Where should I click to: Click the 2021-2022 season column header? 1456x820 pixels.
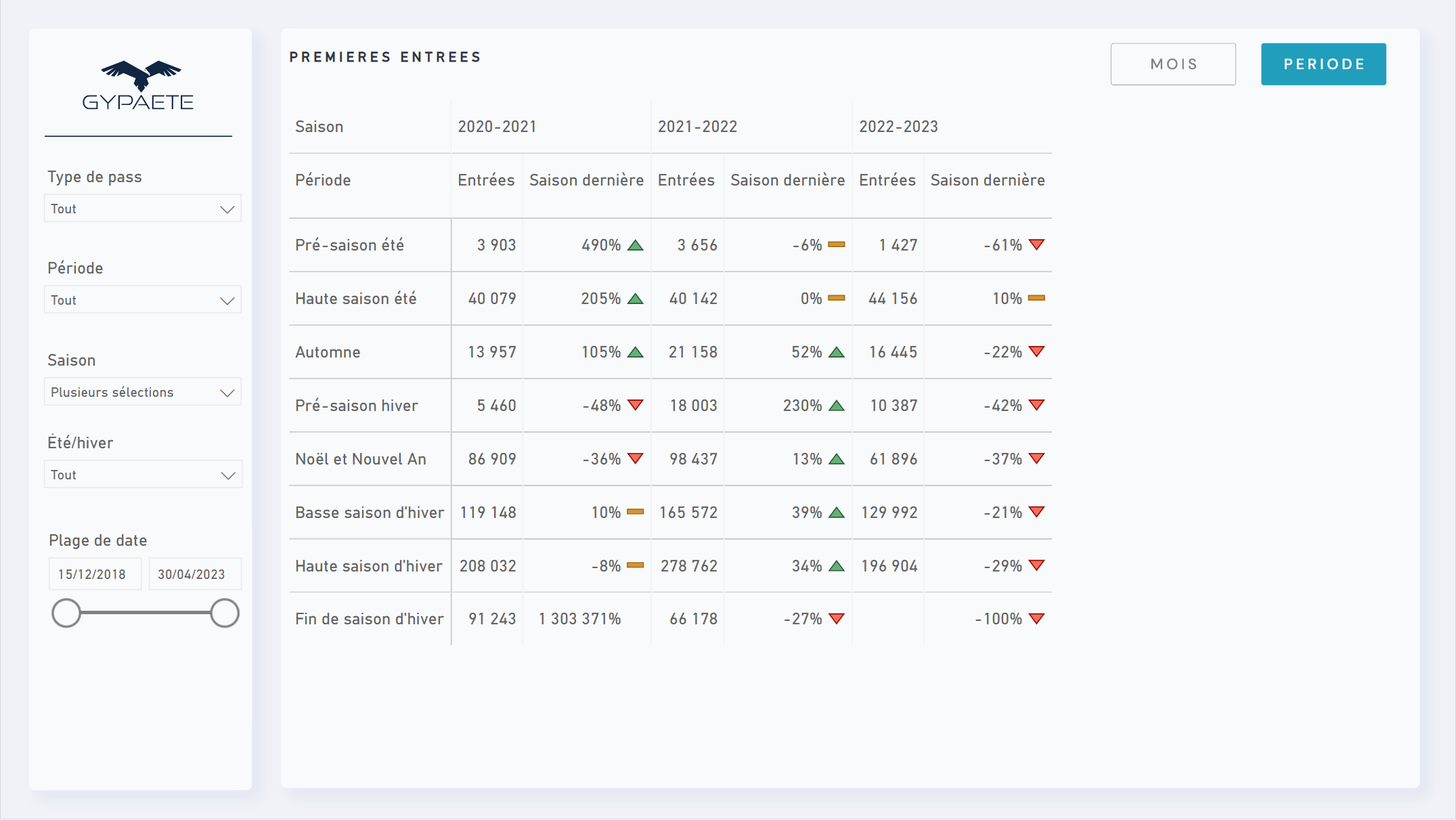pos(697,127)
